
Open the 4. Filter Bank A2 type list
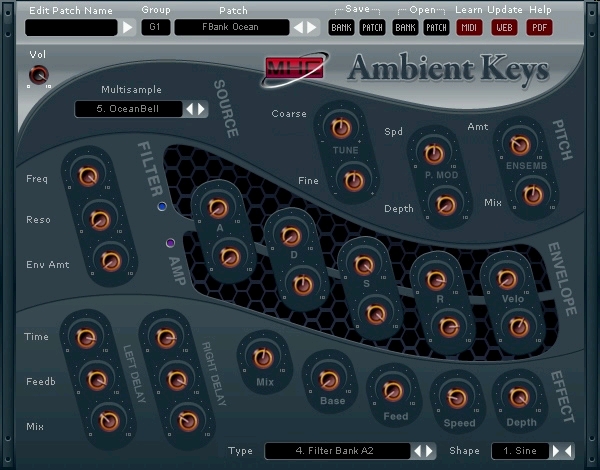[337, 451]
